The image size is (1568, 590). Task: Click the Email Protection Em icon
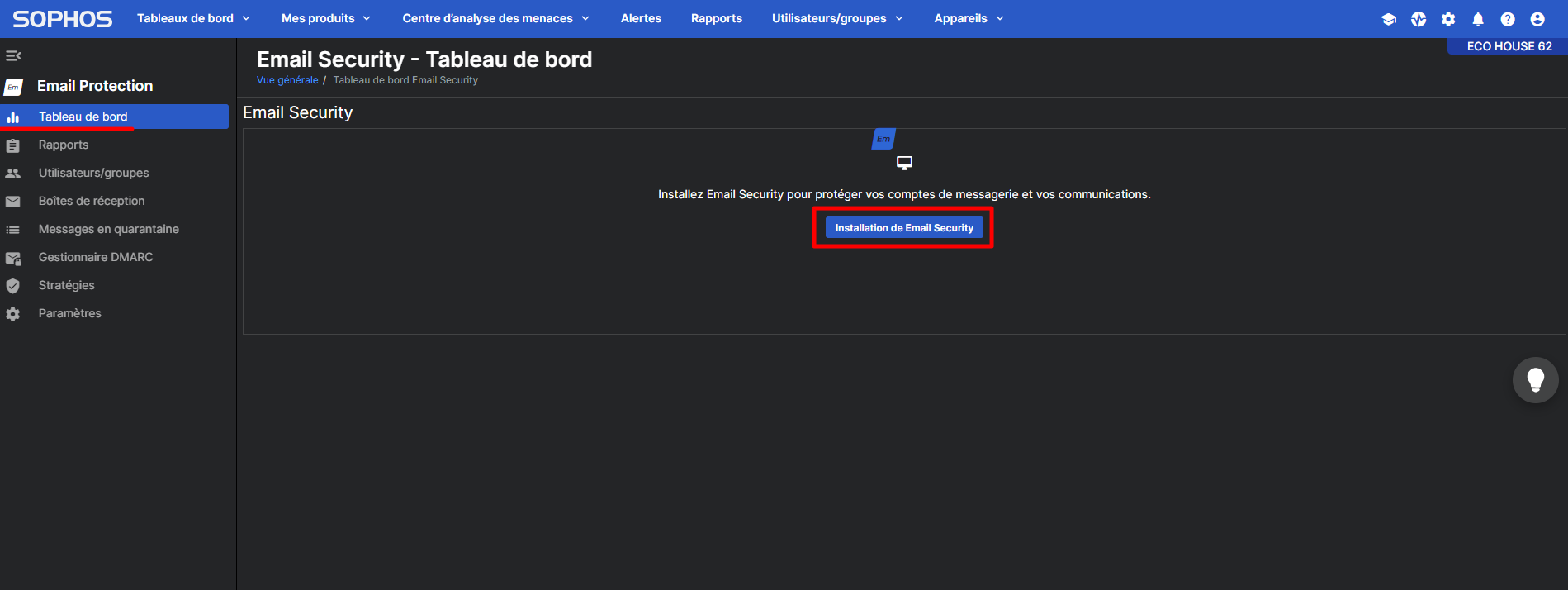pos(13,87)
